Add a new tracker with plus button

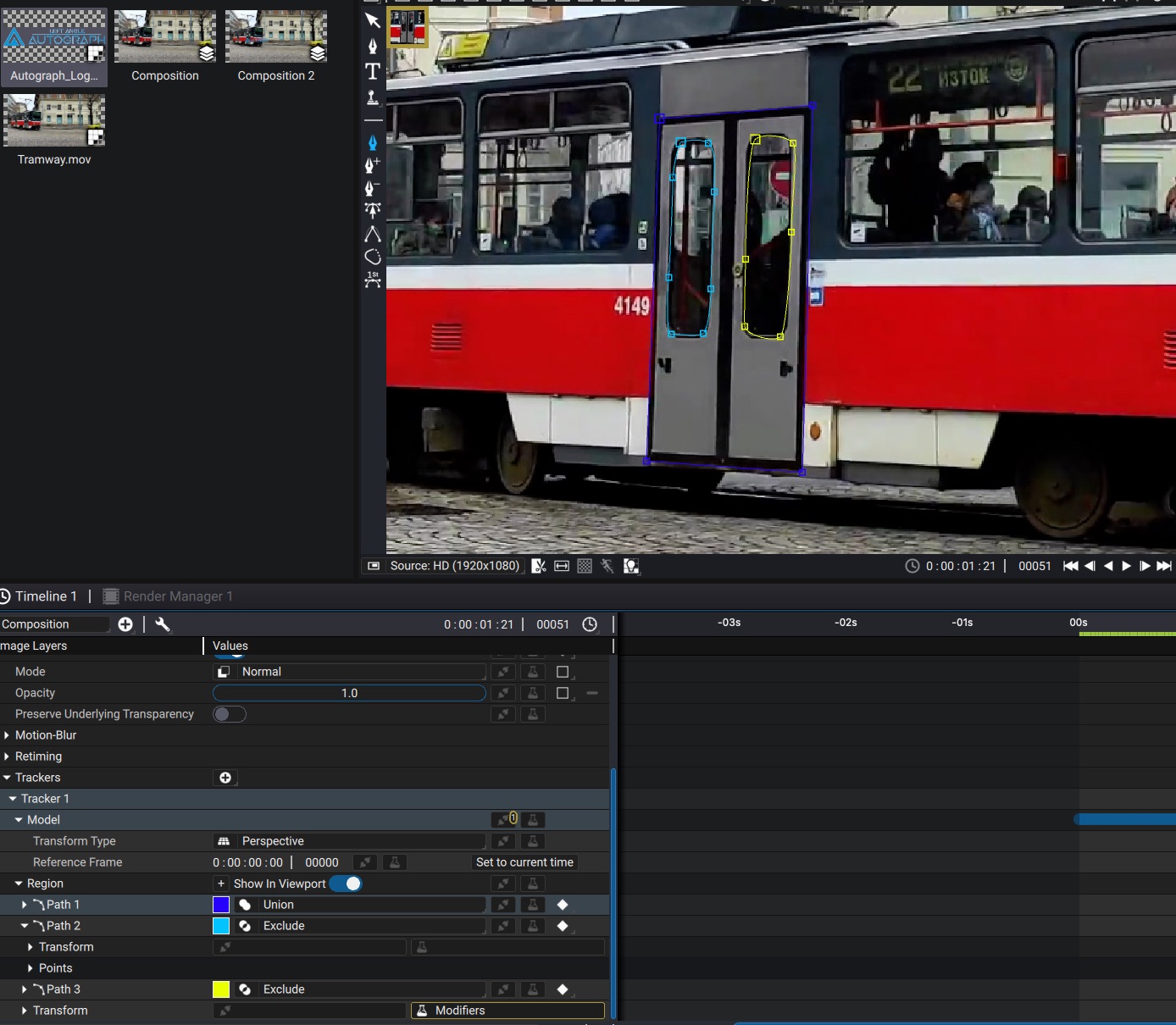coord(225,778)
